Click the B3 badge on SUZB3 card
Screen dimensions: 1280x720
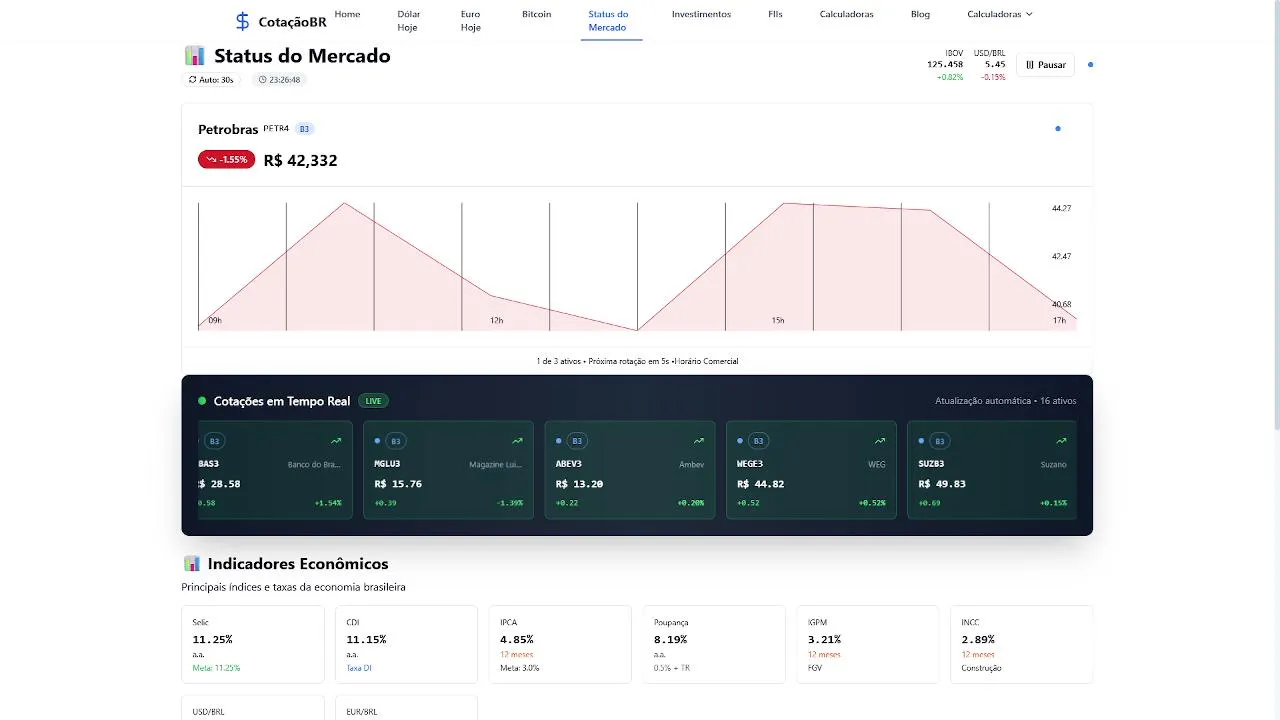point(939,441)
